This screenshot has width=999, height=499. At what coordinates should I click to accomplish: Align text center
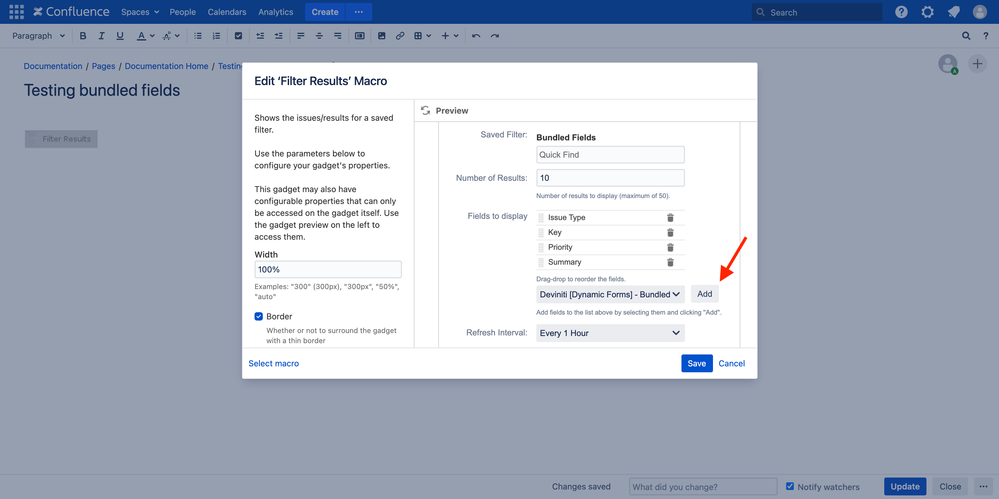[319, 36]
